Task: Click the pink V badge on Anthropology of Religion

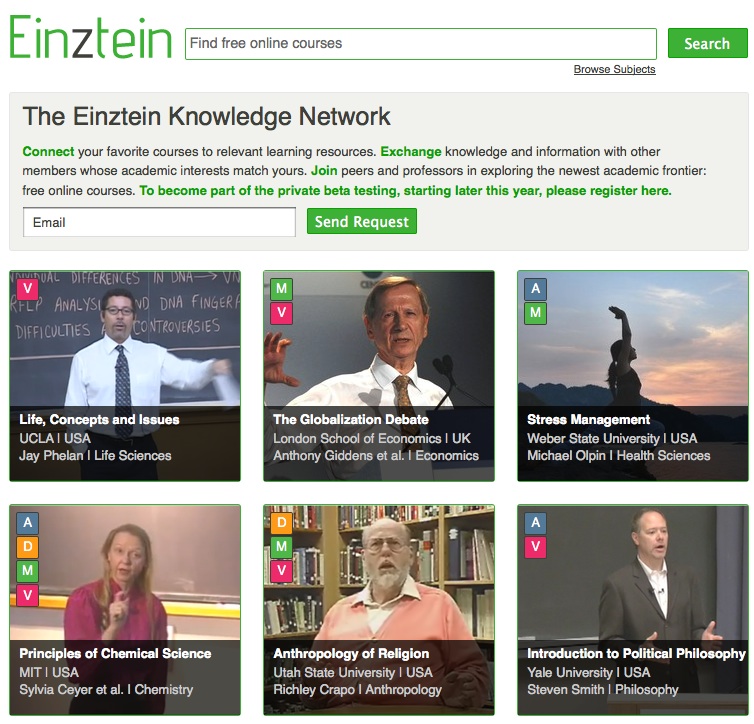Action: click(281, 571)
